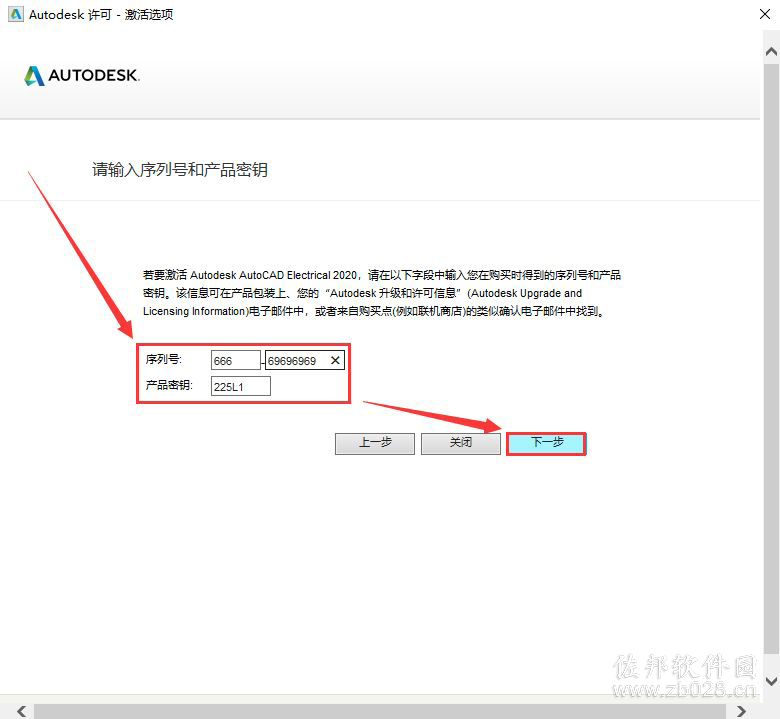Click the instruction paragraph mentioning AutoCAD Electrical 2020

(382, 293)
